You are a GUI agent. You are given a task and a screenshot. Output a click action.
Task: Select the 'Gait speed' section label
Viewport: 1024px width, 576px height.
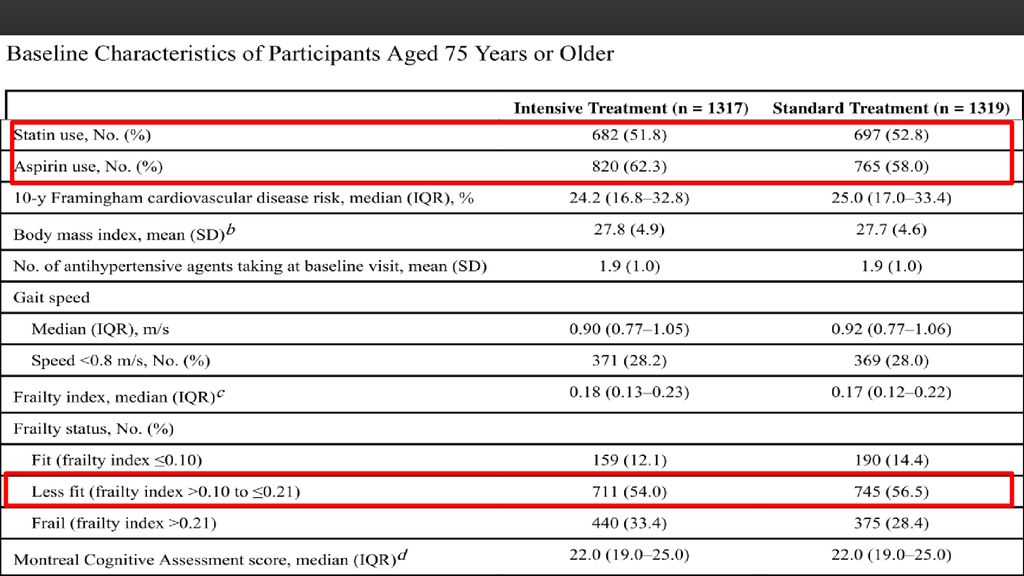(x=52, y=298)
